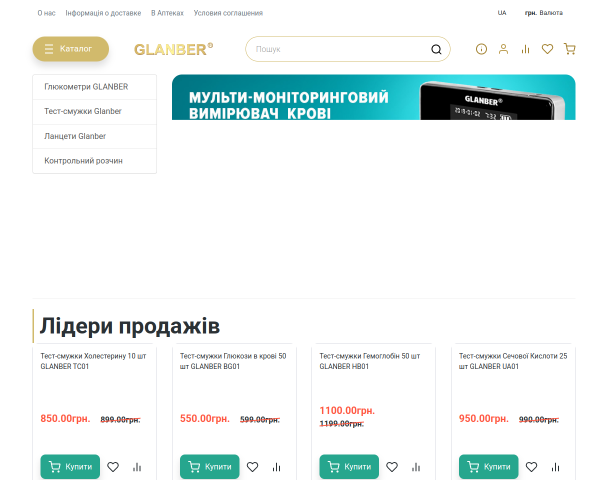Add Глюкози BG01 to wishlist heart

[253, 467]
